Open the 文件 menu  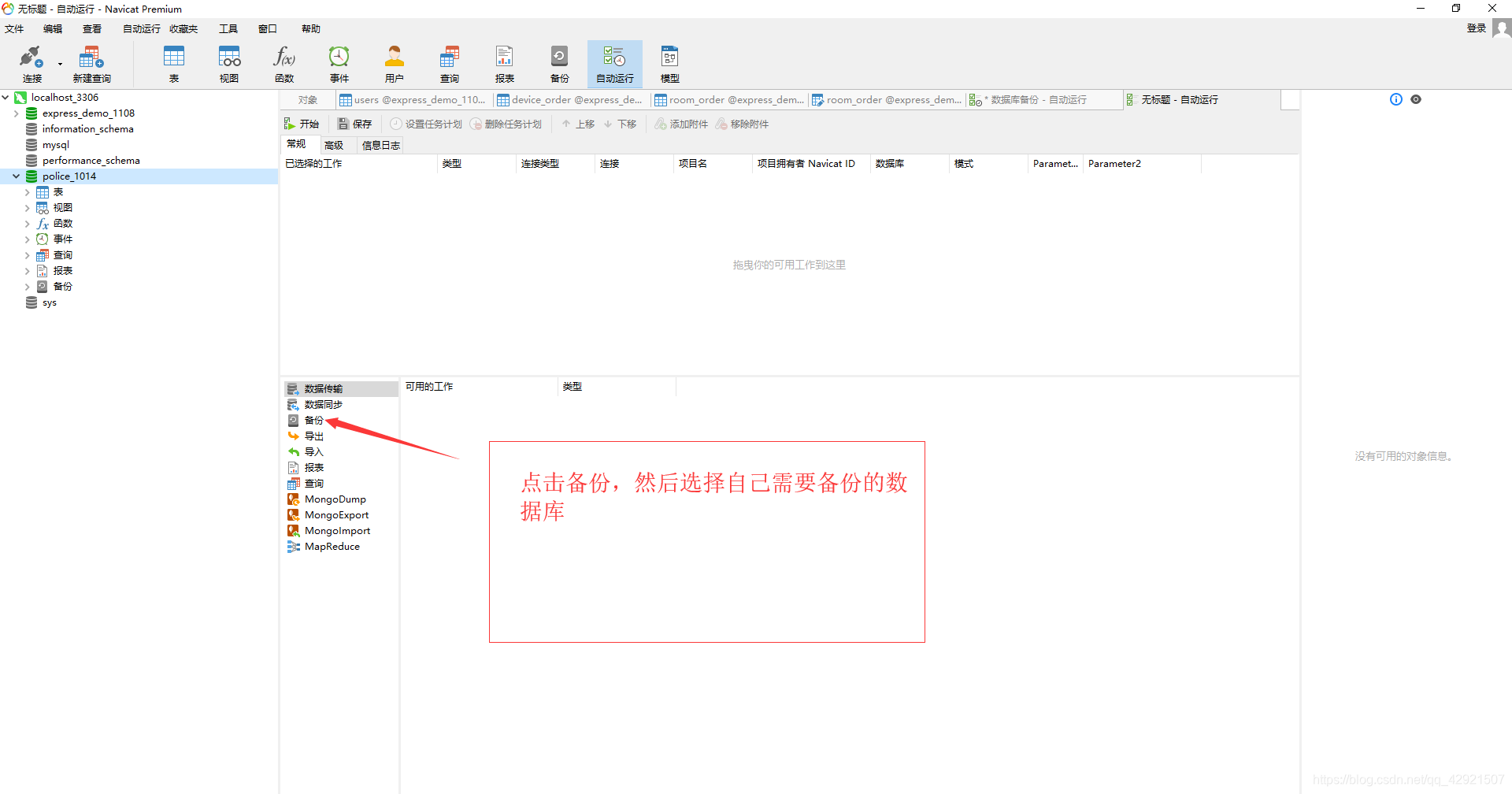point(14,29)
